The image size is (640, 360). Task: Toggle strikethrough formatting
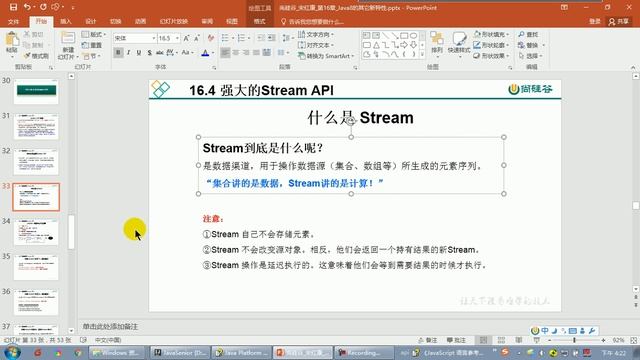pos(160,53)
